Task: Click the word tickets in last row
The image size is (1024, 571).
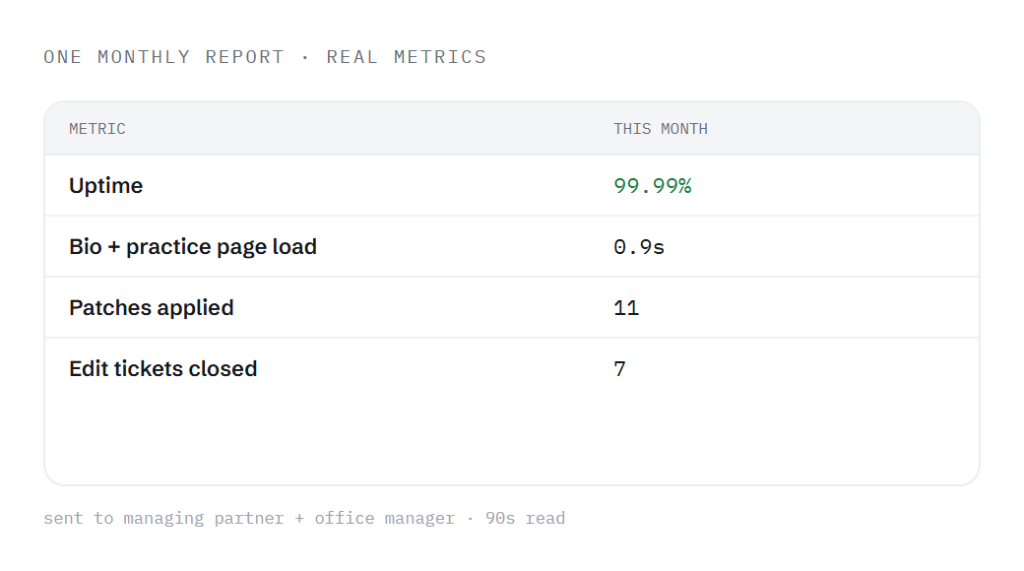Action: tap(148, 368)
